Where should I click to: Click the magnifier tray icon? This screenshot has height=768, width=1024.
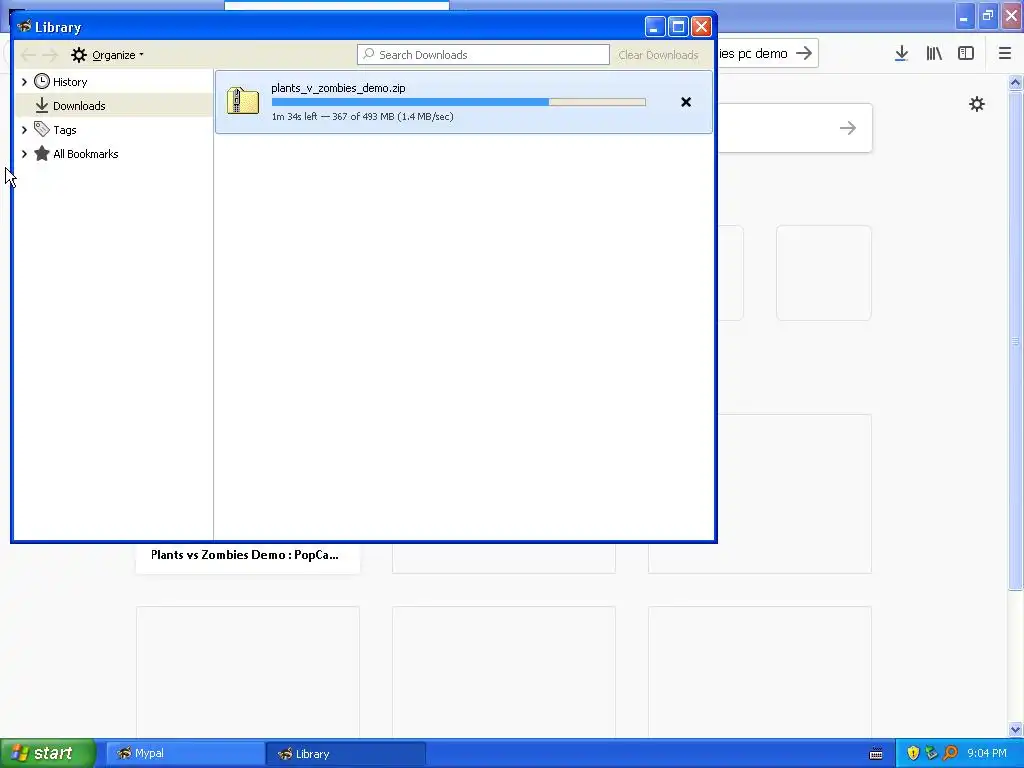[950, 753]
